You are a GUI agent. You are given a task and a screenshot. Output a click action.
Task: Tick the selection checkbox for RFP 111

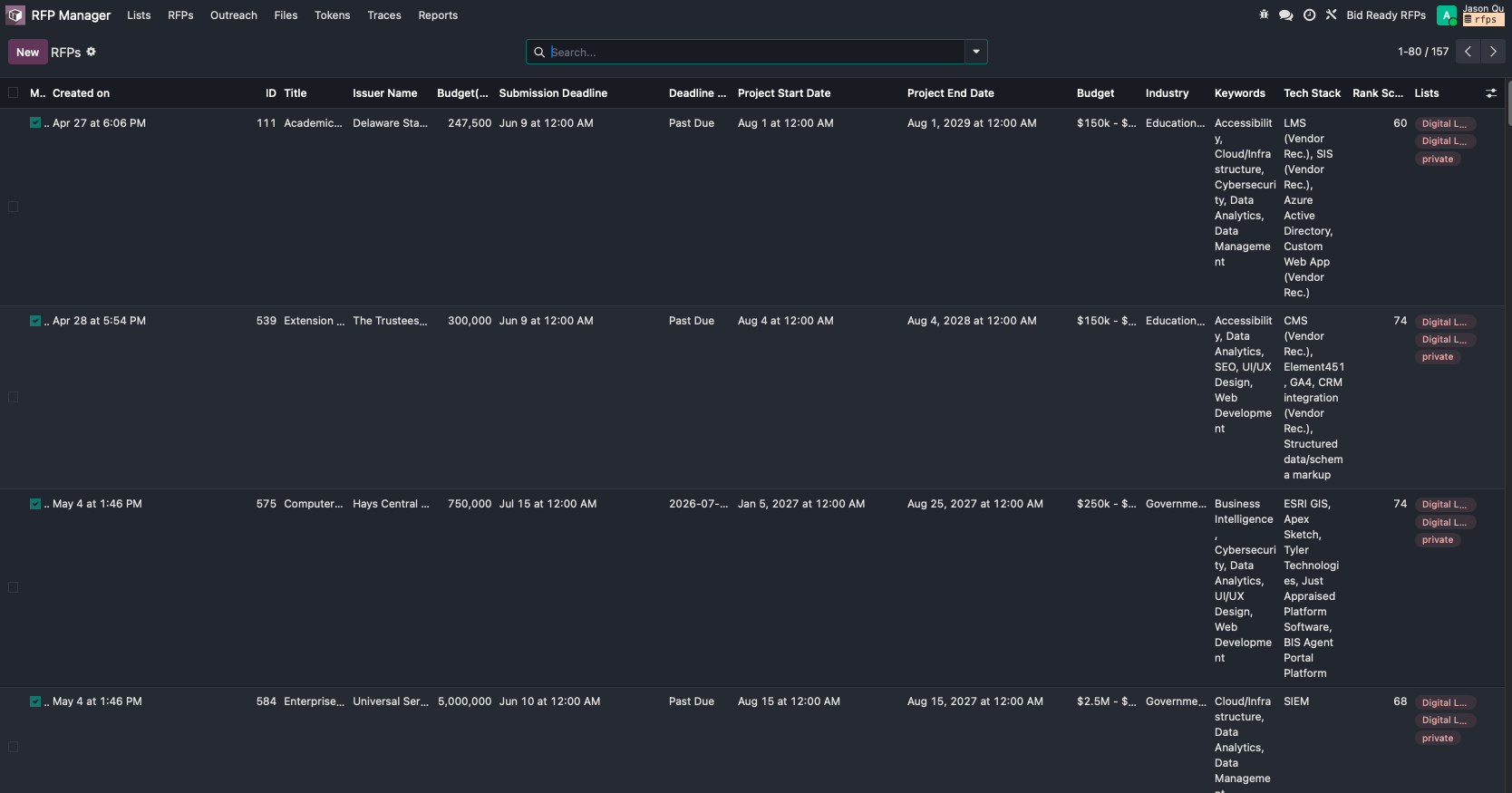13,207
